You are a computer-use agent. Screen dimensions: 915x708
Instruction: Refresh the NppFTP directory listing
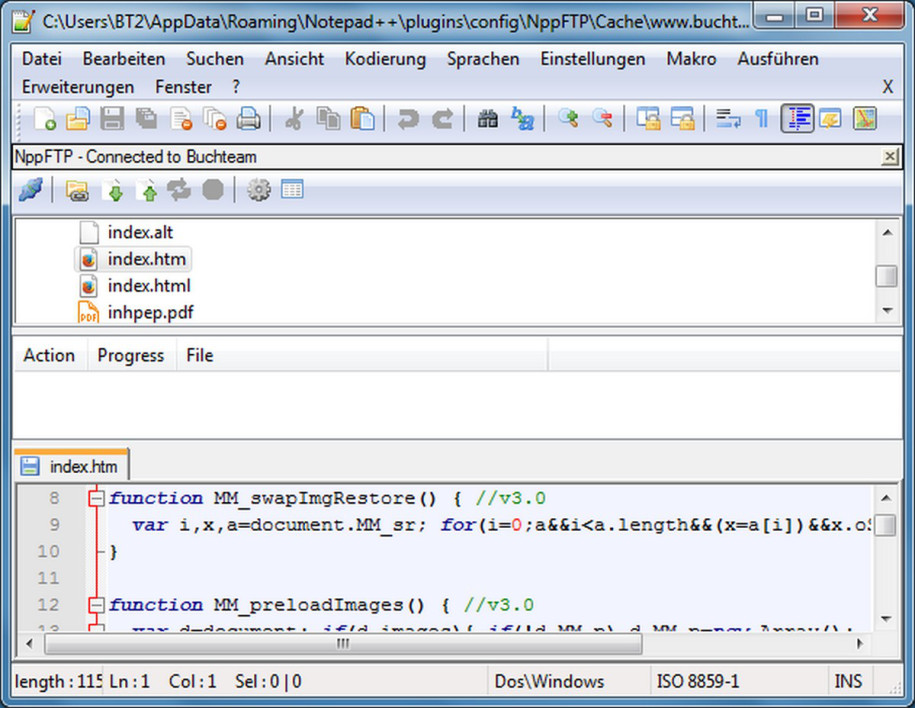click(x=179, y=190)
